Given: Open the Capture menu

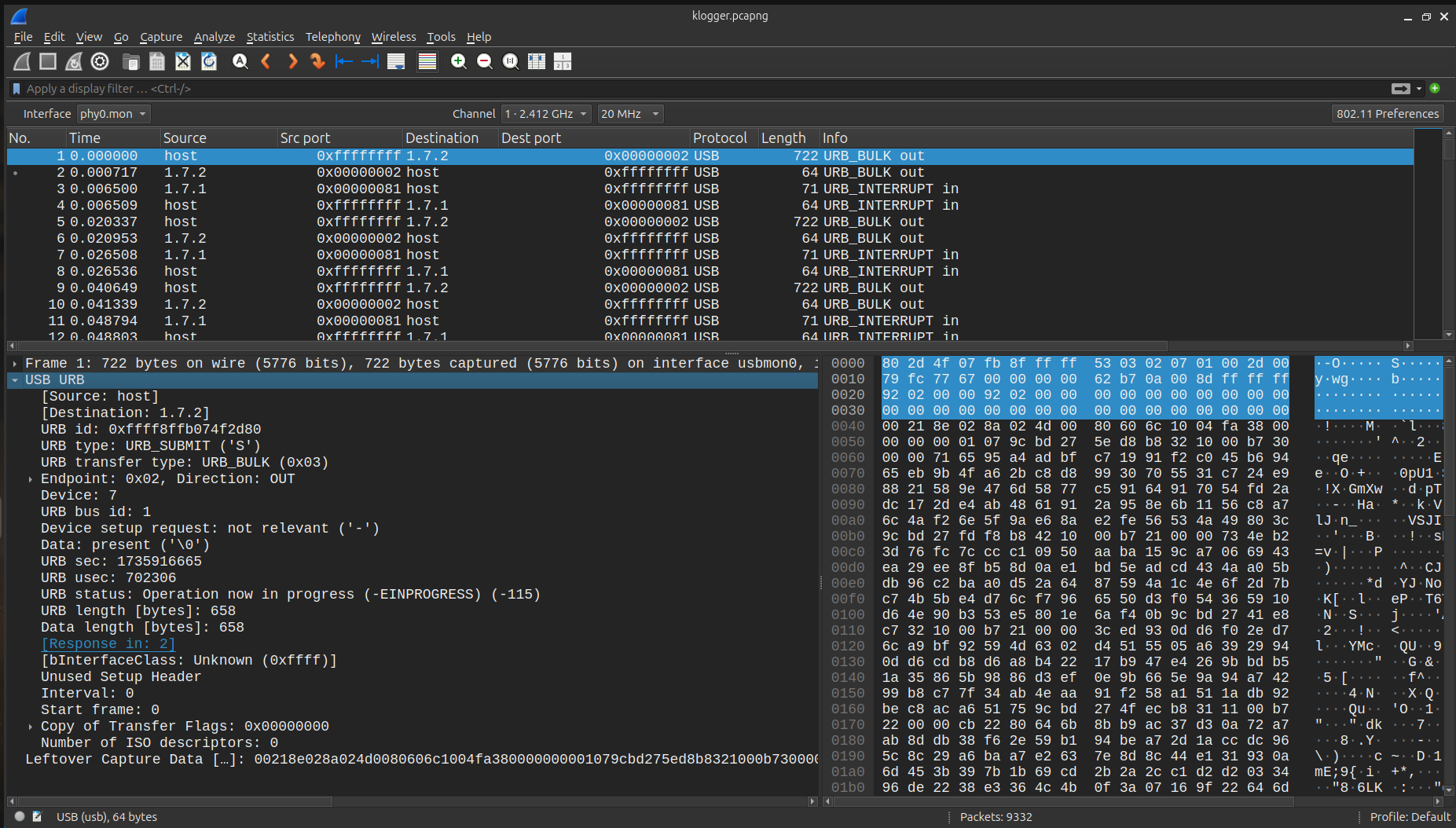Looking at the screenshot, I should [x=161, y=37].
